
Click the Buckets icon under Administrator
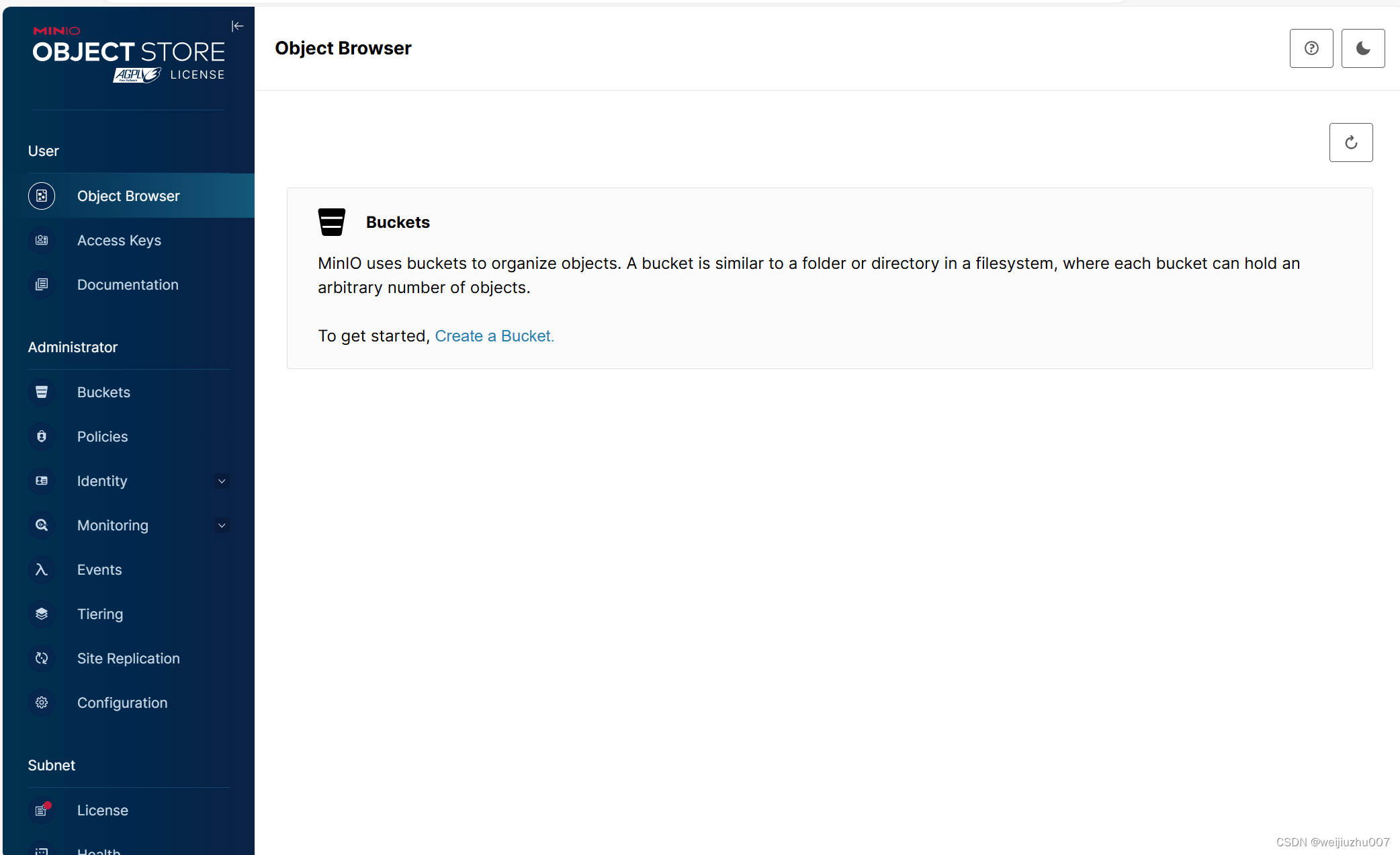click(42, 392)
